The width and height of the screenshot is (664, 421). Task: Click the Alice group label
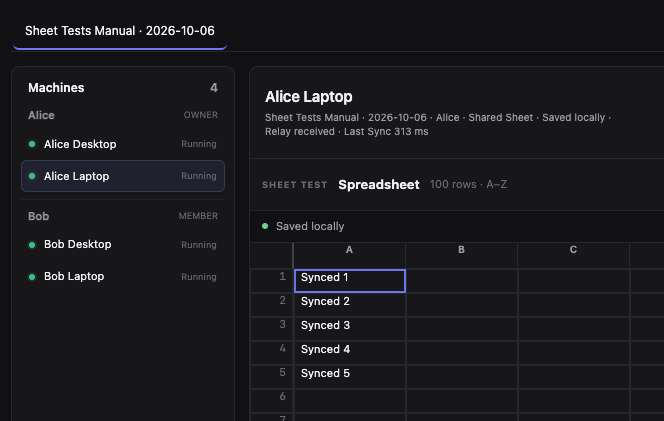41,115
